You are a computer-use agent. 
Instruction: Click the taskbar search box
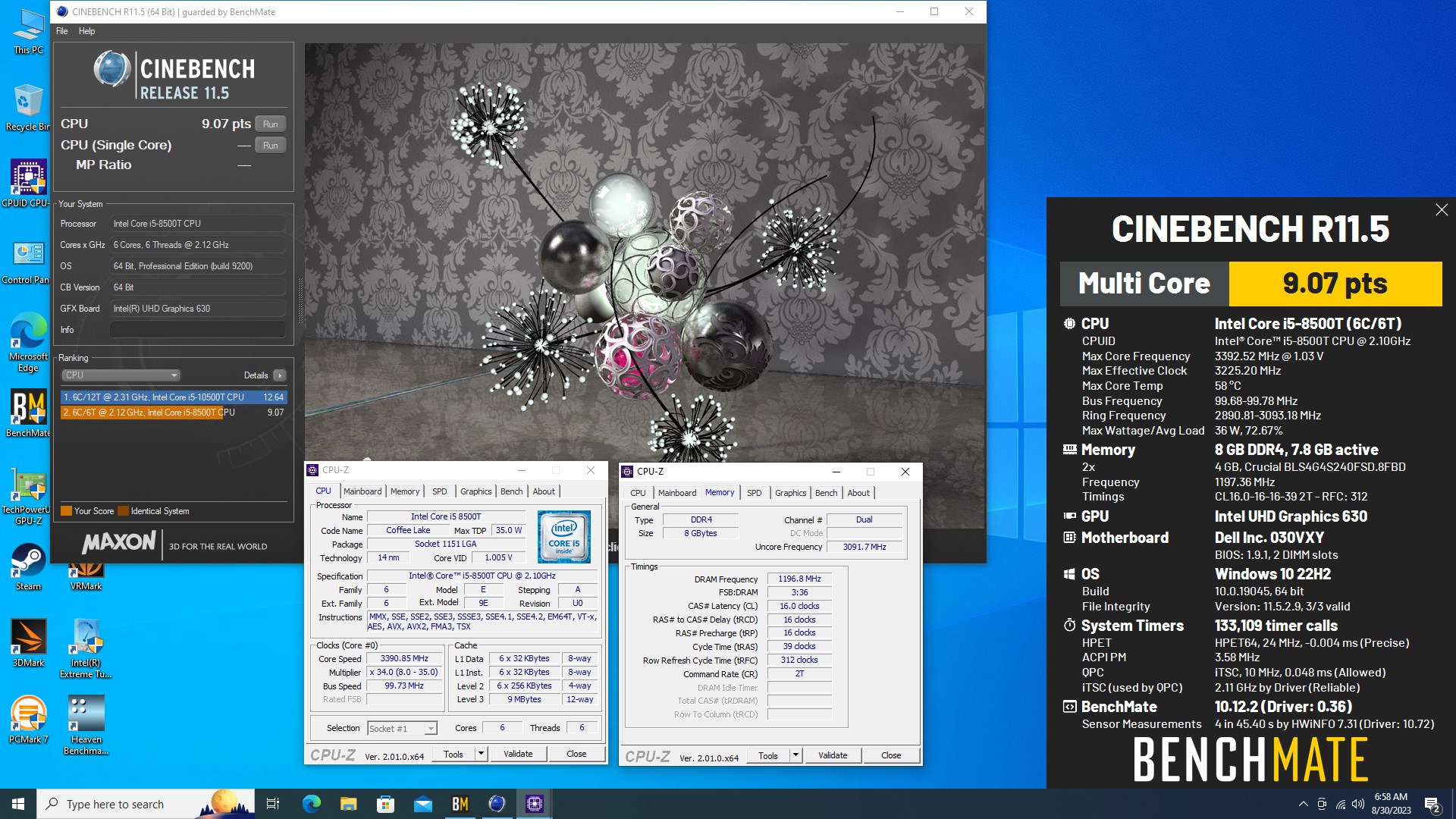146,804
